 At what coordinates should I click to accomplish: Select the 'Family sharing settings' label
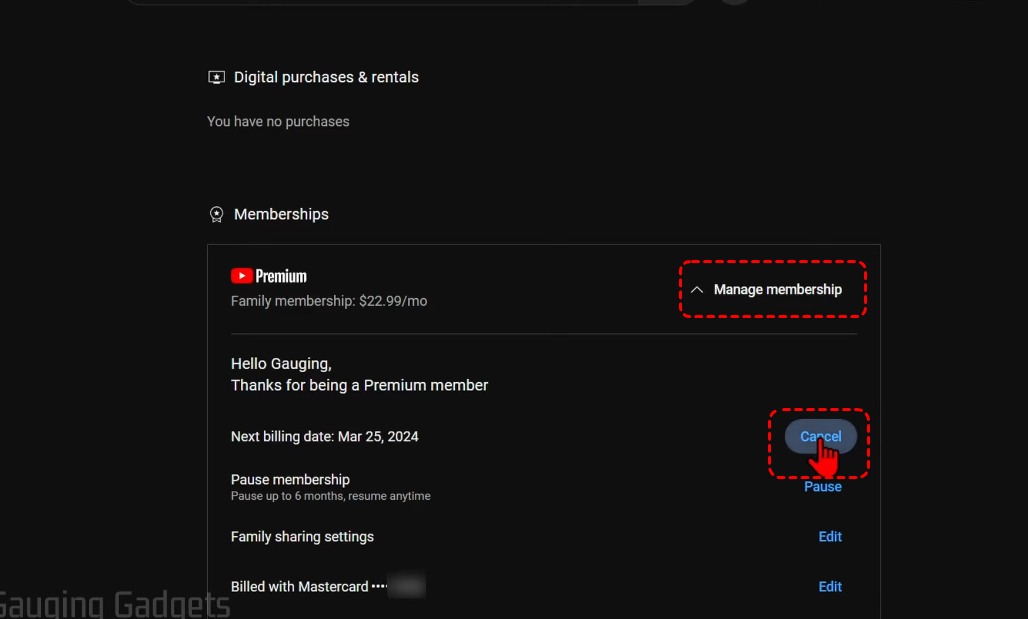pos(302,536)
